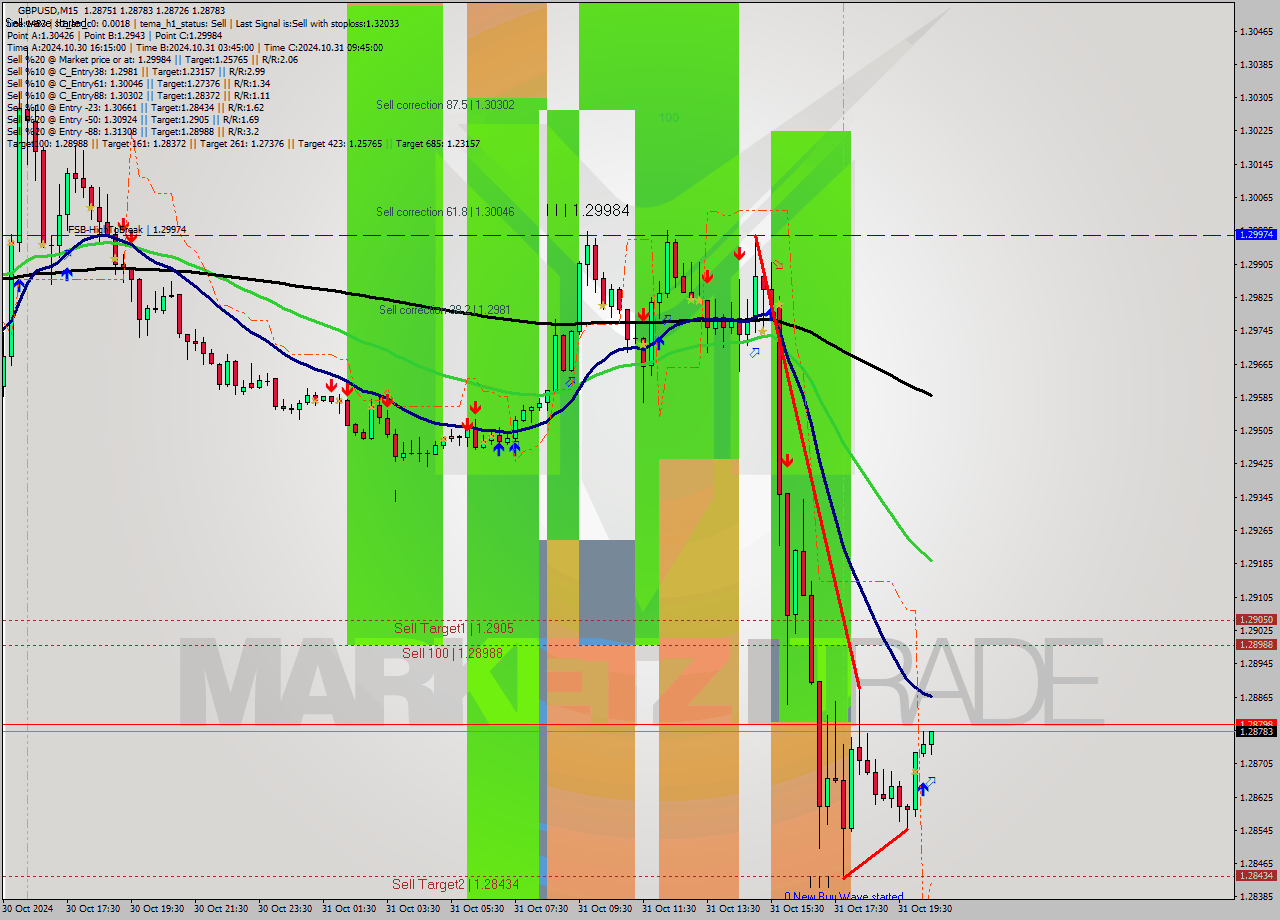Screen dimensions: 1280x920
Task: Click the 1.28865 price axis value
Action: (1256, 698)
